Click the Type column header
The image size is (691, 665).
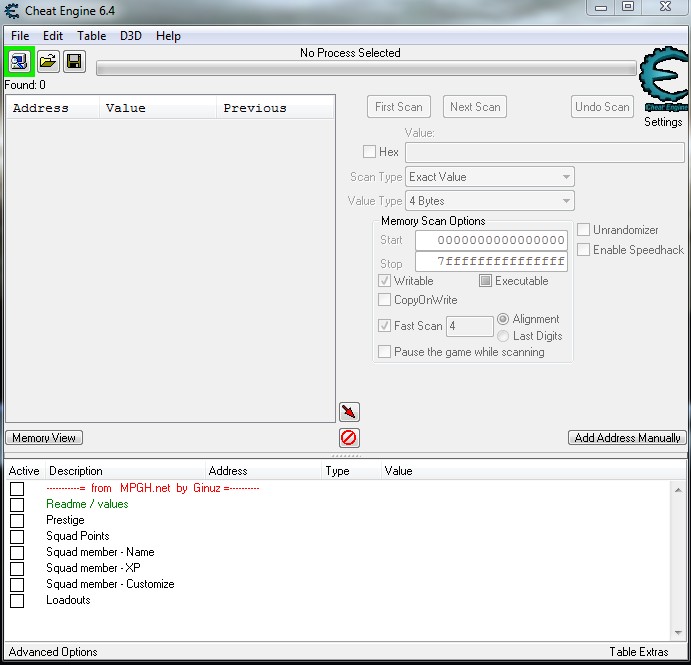click(x=351, y=471)
